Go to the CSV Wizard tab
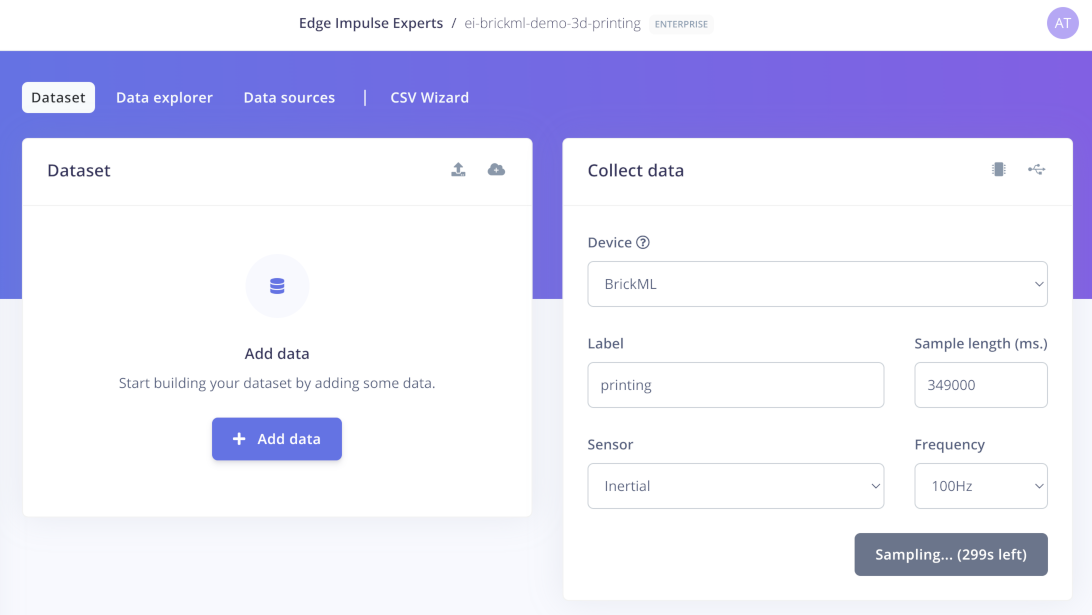 point(430,98)
